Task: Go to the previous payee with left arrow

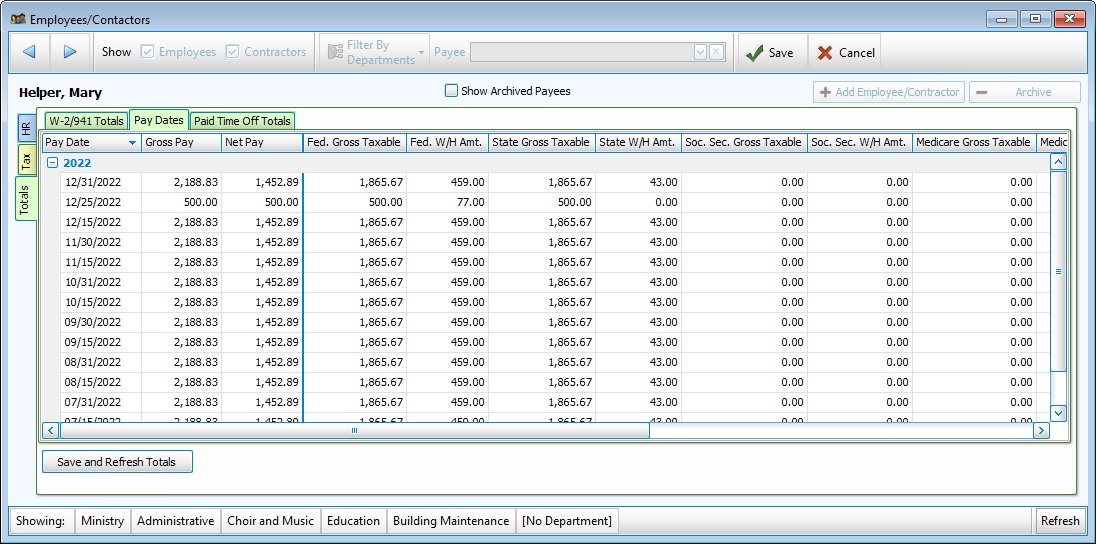Action: tap(29, 52)
